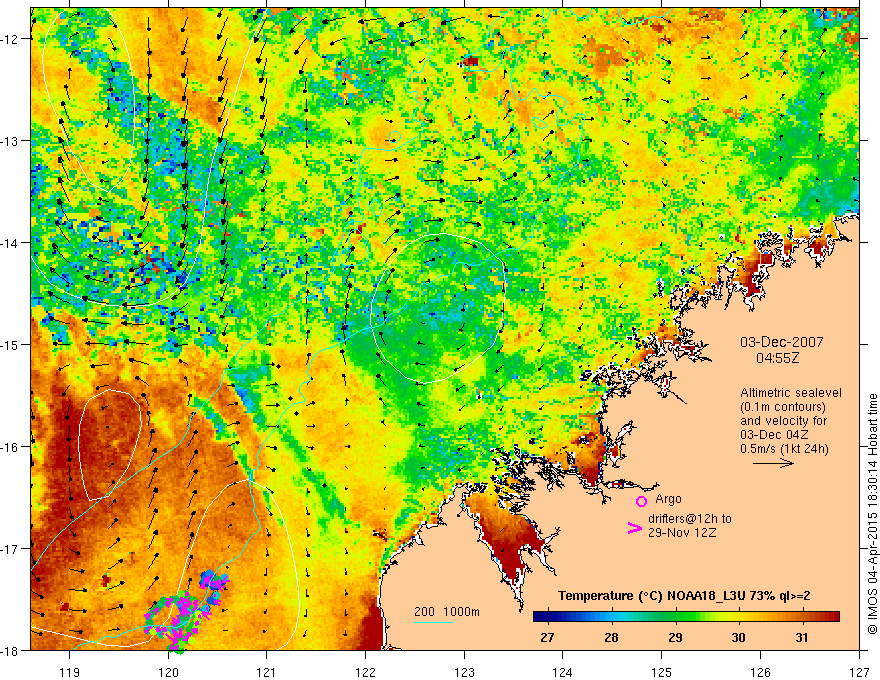Click colorbar tick label 30
The image size is (880, 680).
pos(739,637)
